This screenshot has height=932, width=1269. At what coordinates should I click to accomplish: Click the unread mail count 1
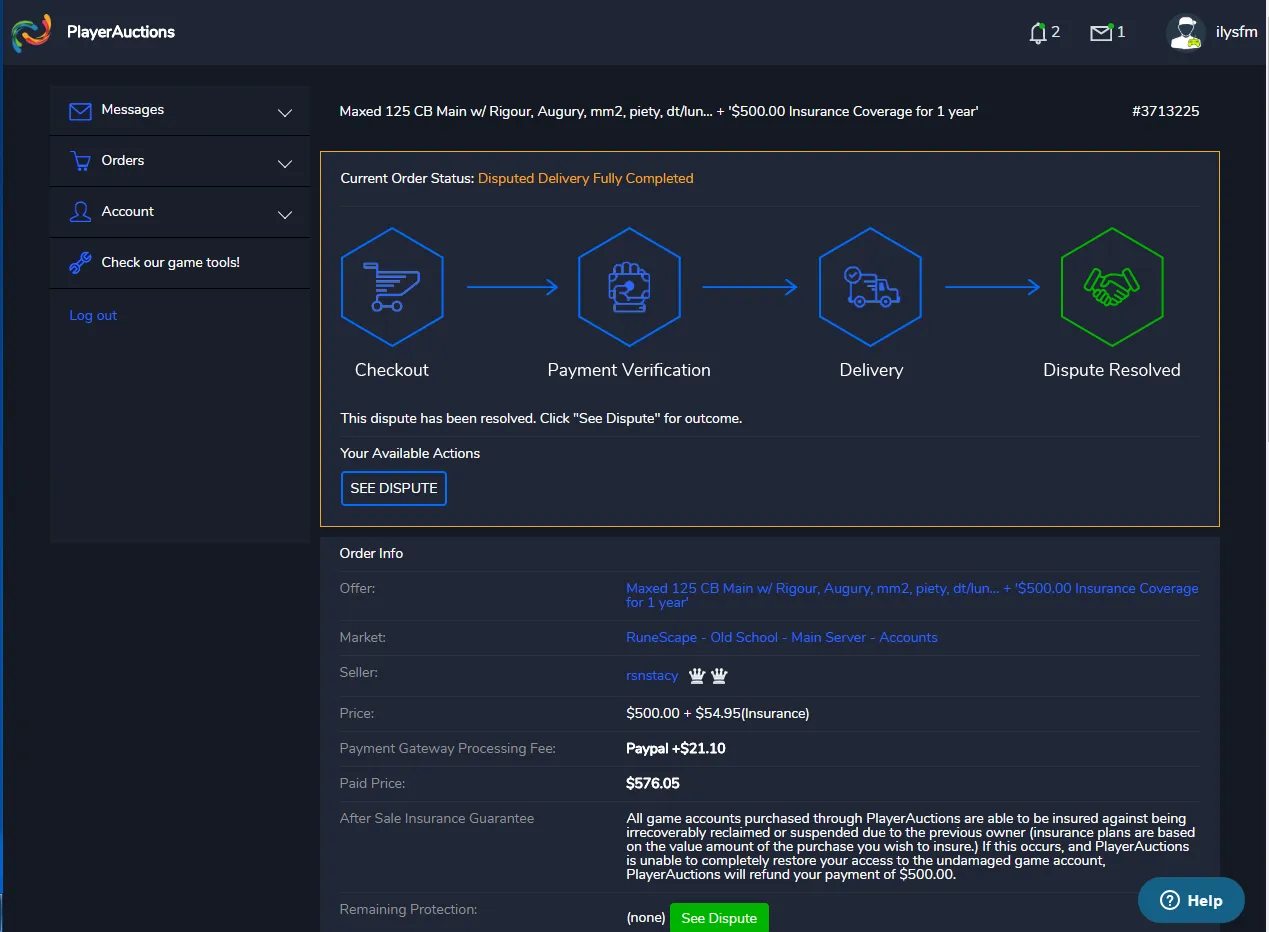(x=1121, y=32)
